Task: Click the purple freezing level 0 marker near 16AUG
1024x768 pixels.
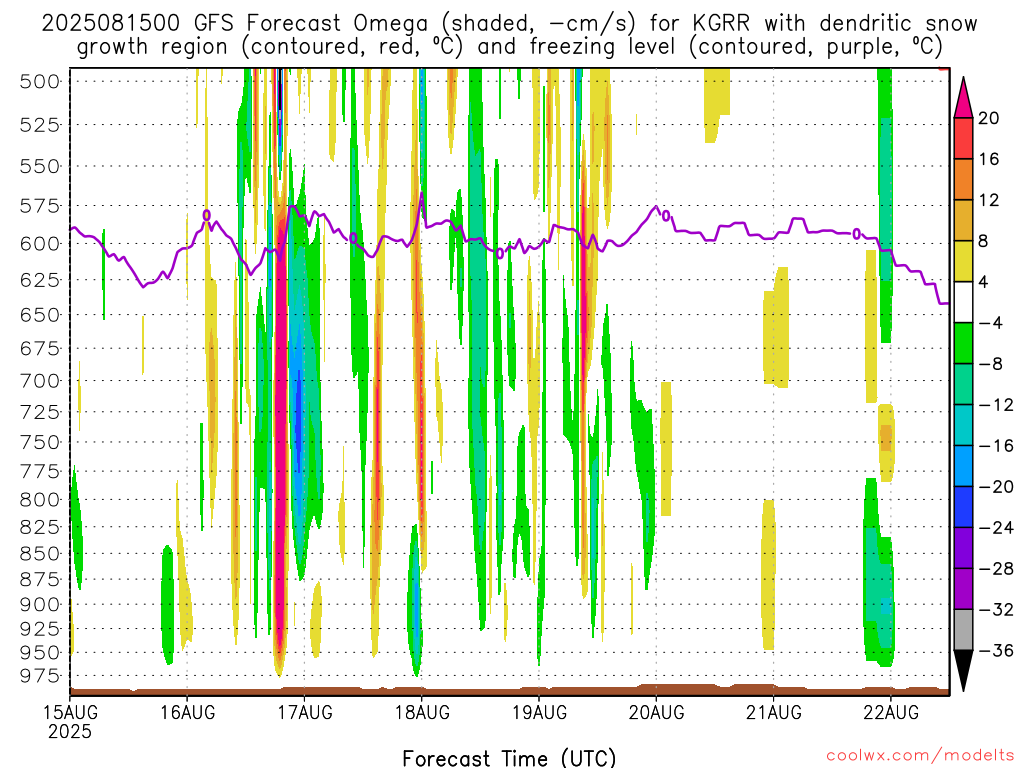Action: click(x=206, y=215)
